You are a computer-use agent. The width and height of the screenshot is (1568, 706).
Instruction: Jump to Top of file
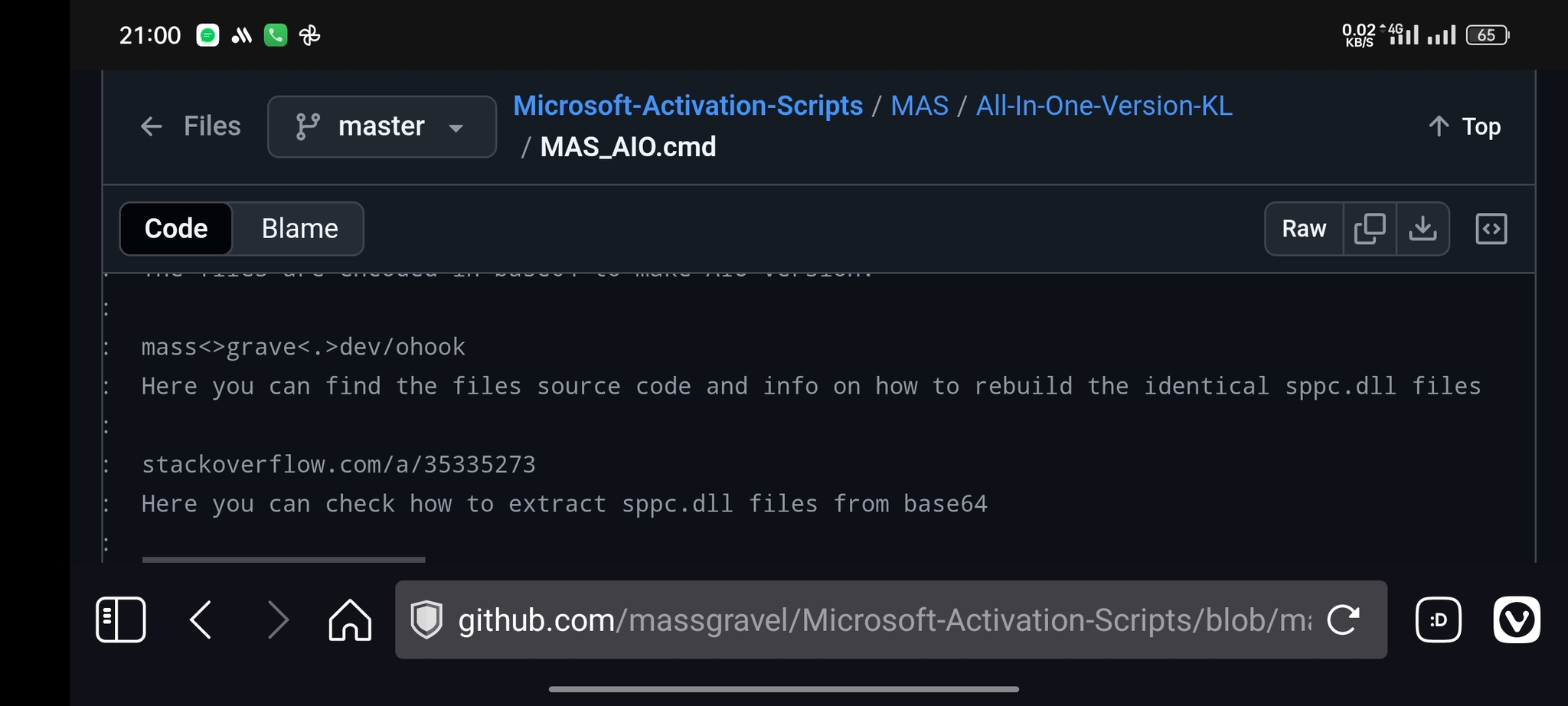(x=1465, y=126)
